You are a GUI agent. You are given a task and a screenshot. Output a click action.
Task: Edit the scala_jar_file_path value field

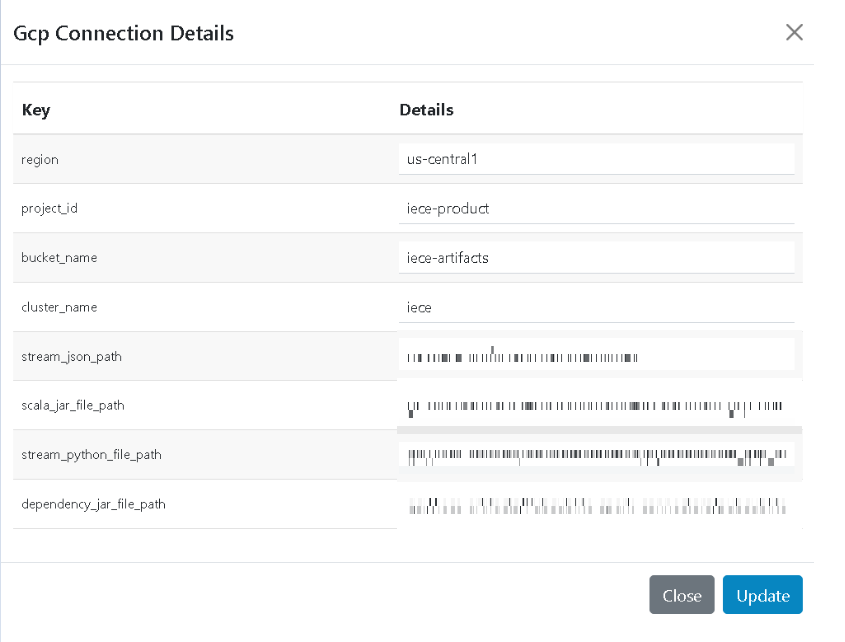pyautogui.click(x=596, y=406)
